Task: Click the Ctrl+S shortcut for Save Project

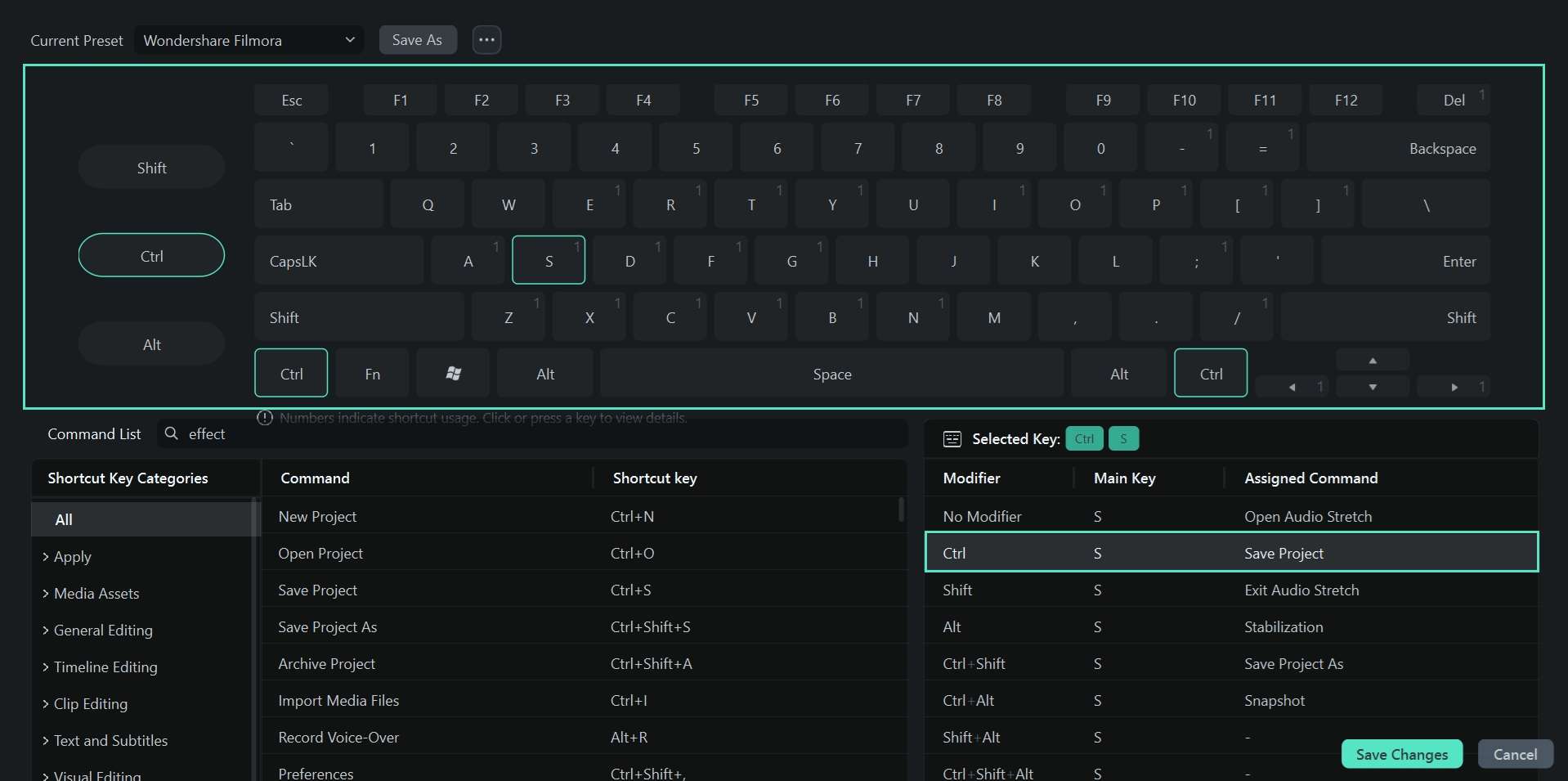Action: [x=630, y=590]
